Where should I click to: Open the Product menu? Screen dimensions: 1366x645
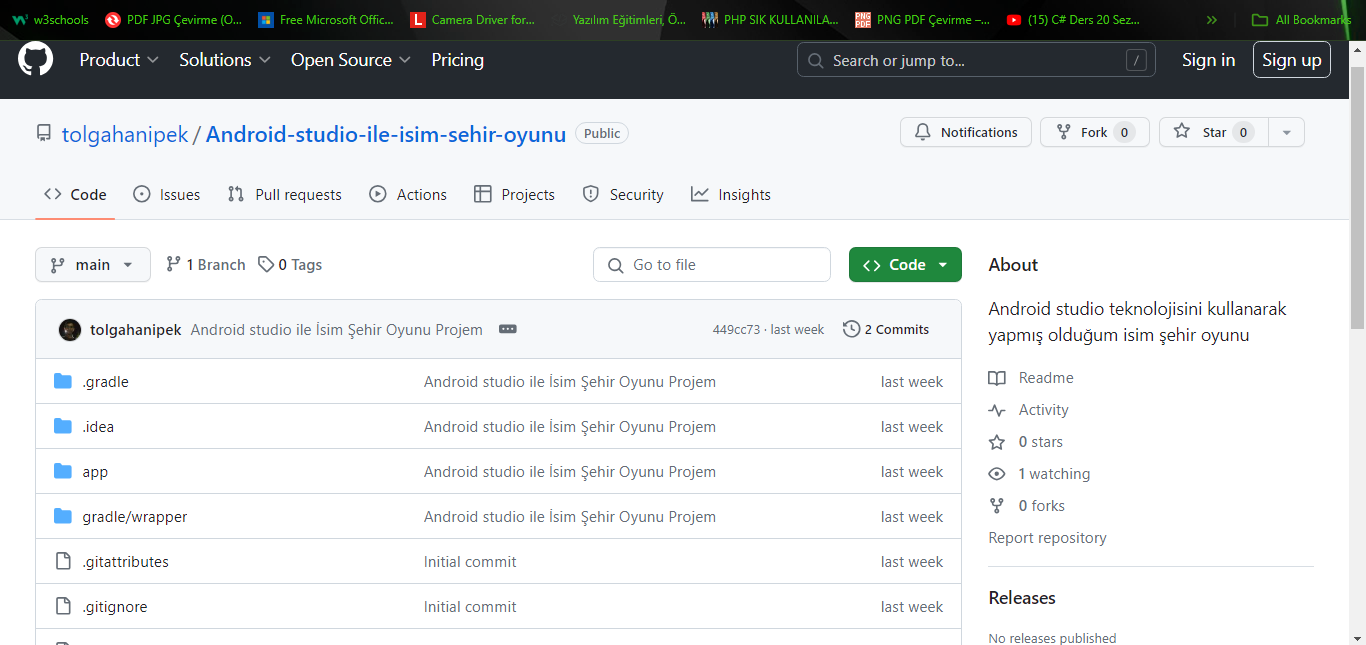pyautogui.click(x=119, y=60)
